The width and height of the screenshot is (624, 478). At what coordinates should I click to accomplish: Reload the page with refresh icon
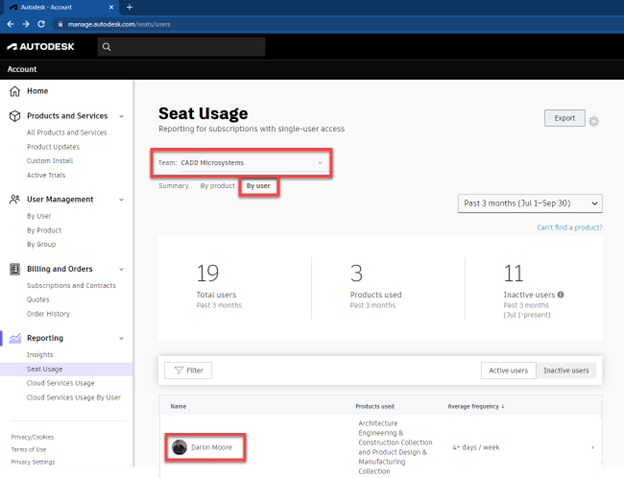coord(41,24)
